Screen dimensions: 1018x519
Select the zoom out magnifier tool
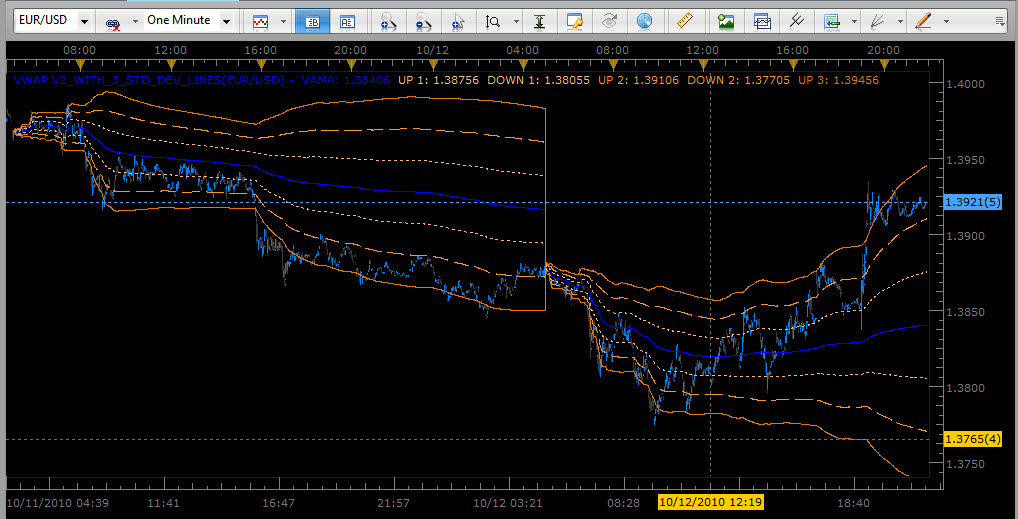423,22
